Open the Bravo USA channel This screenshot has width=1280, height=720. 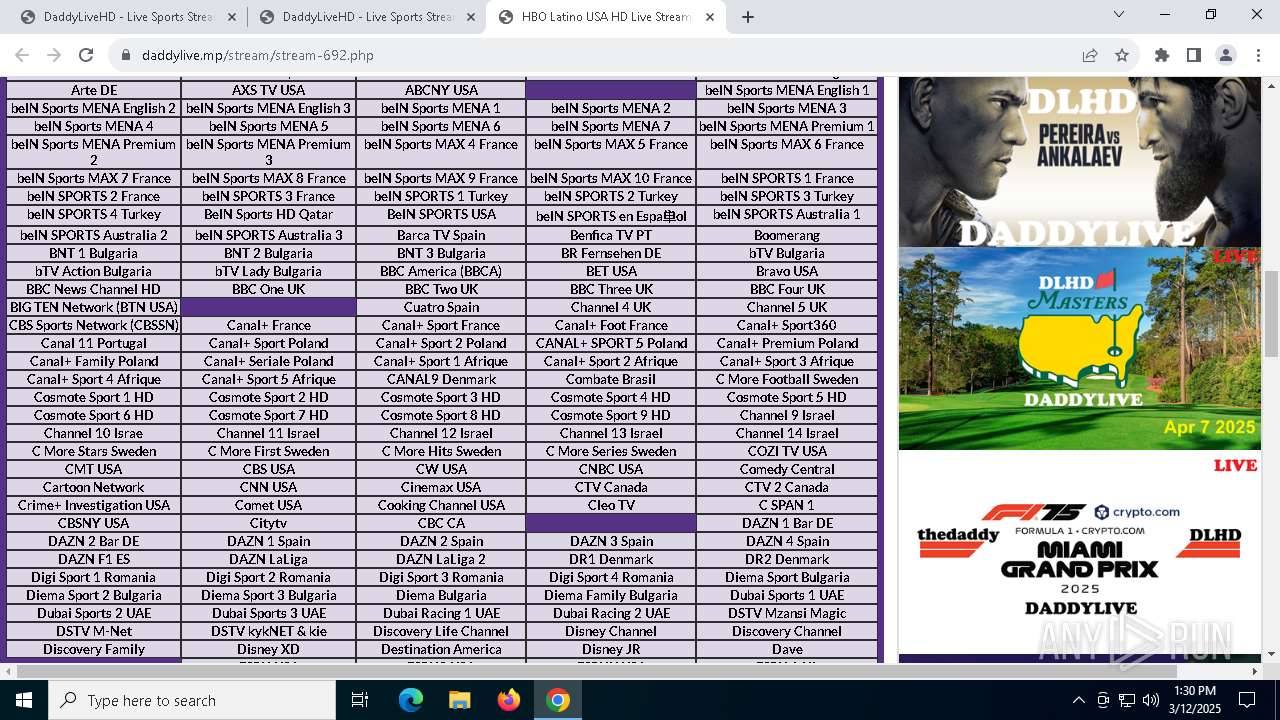click(787, 271)
